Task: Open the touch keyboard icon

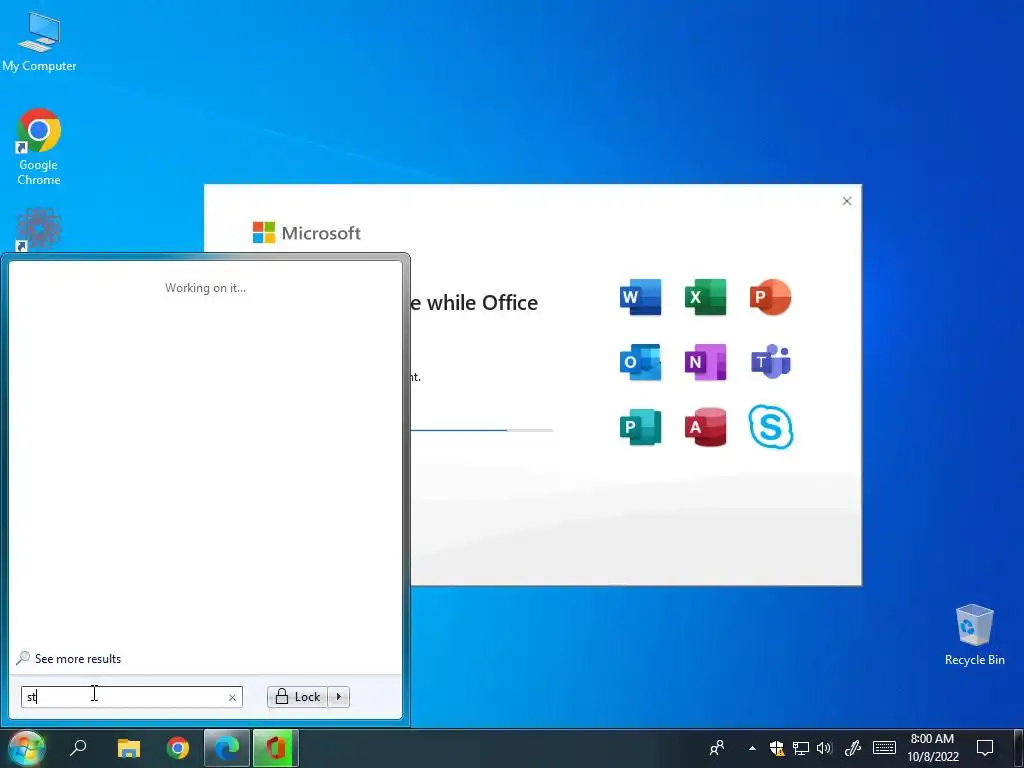Action: [884, 748]
